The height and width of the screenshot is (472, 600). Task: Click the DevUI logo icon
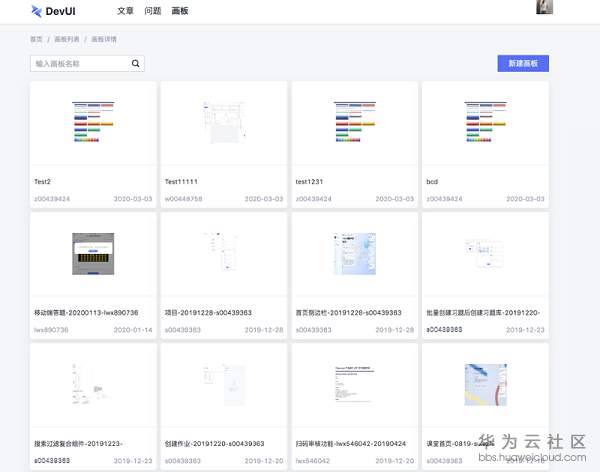(36, 11)
